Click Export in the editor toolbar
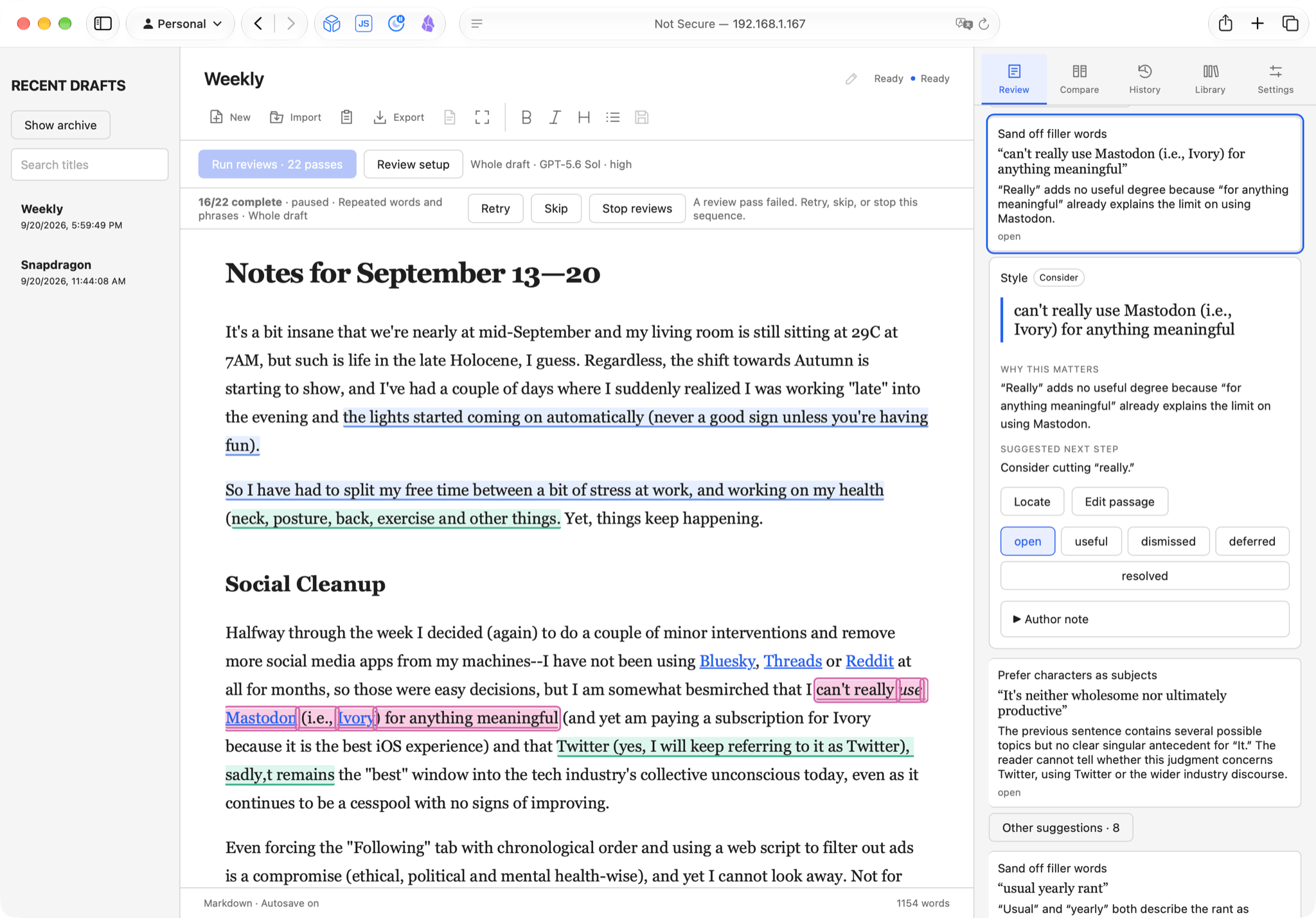This screenshot has width=1316, height=918. (399, 117)
